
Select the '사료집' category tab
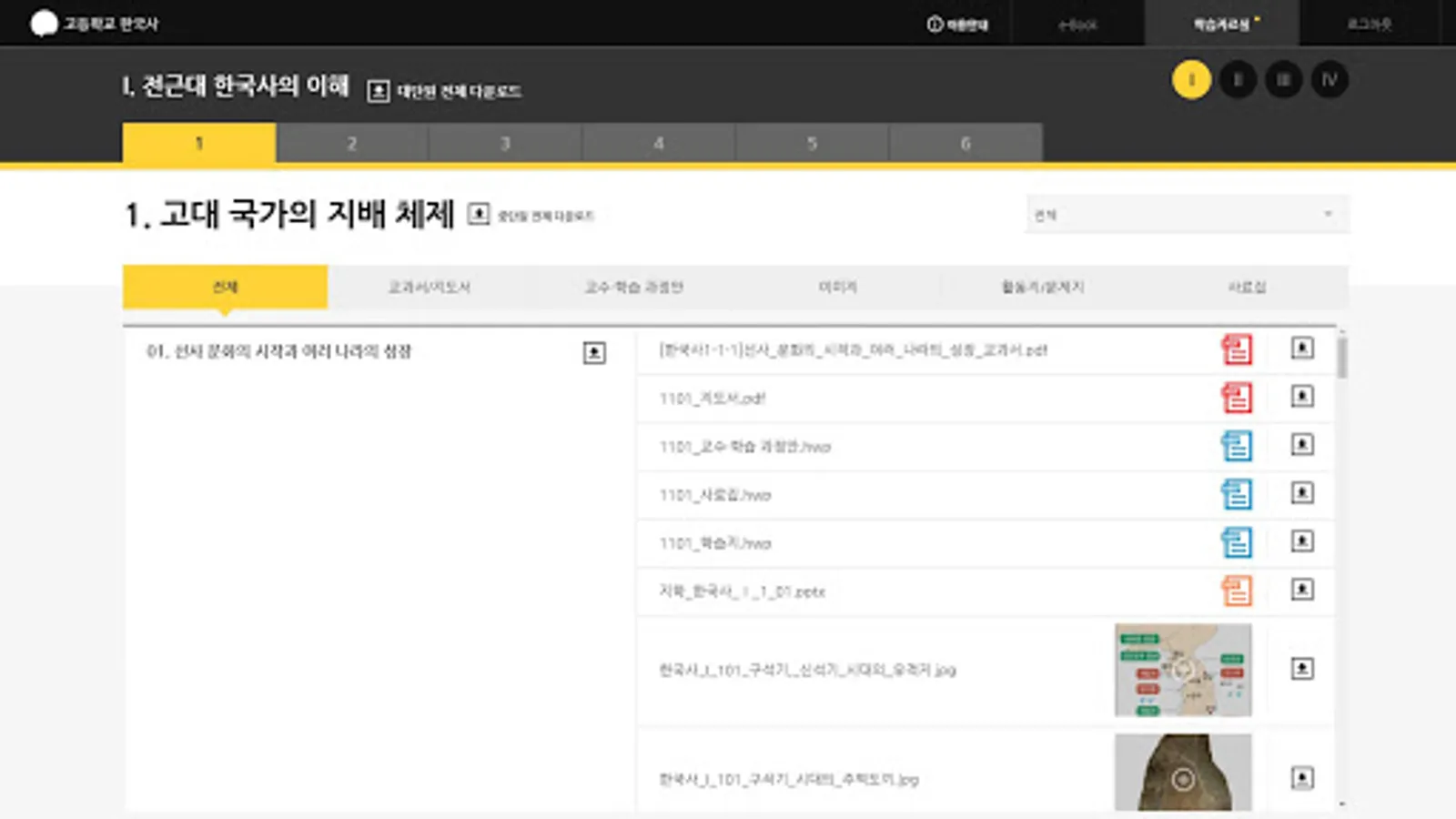pyautogui.click(x=1247, y=287)
